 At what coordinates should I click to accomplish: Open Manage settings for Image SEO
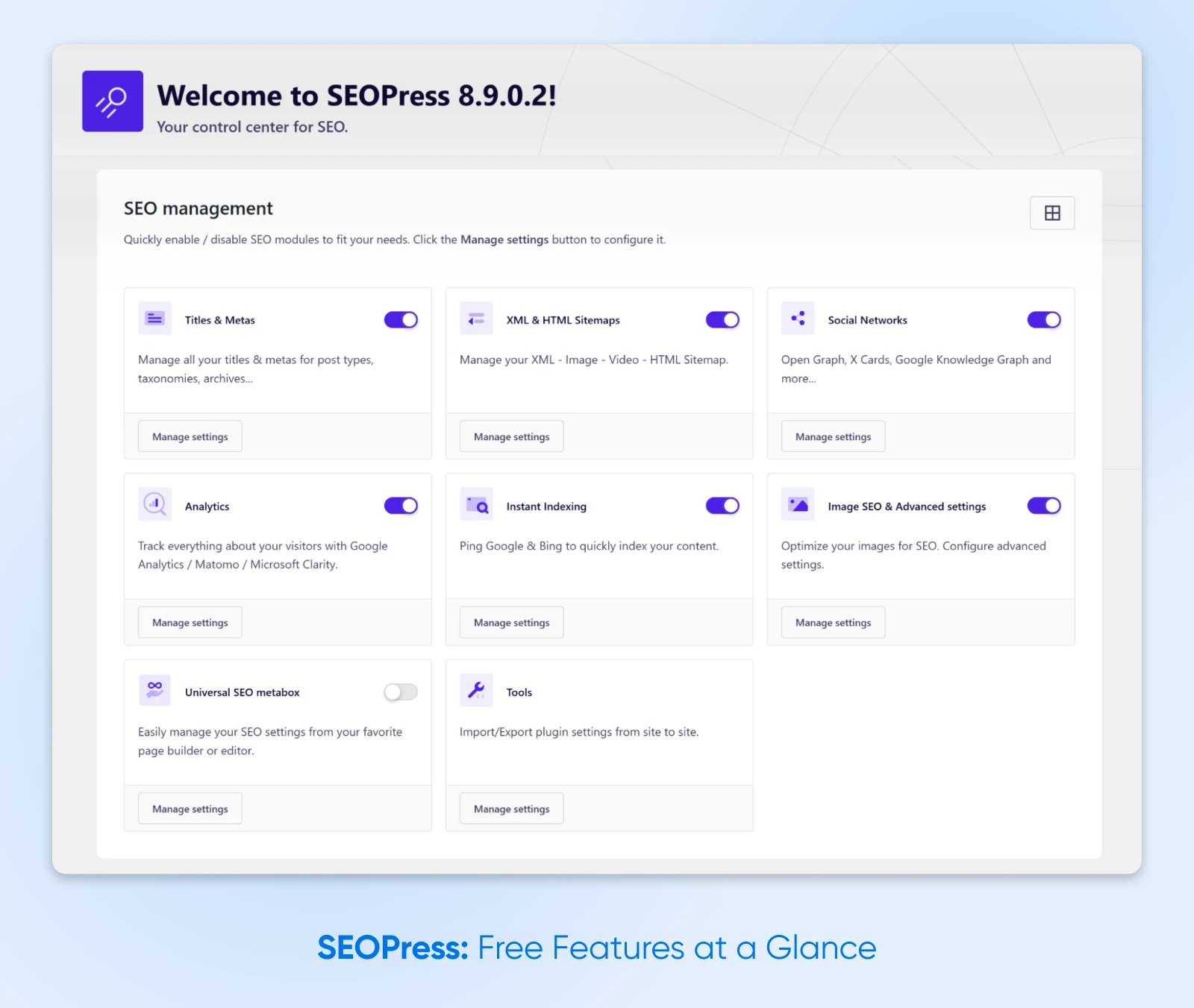833,622
